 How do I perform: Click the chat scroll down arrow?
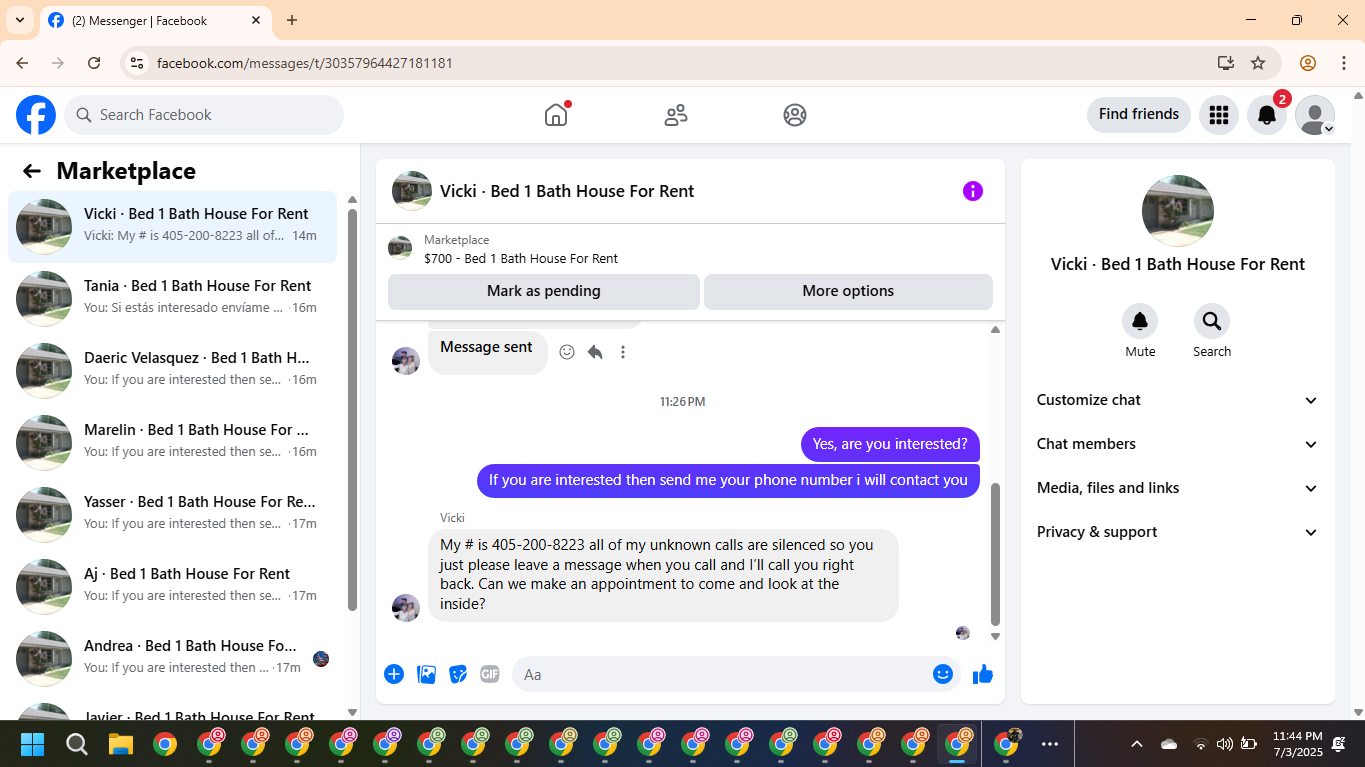995,636
